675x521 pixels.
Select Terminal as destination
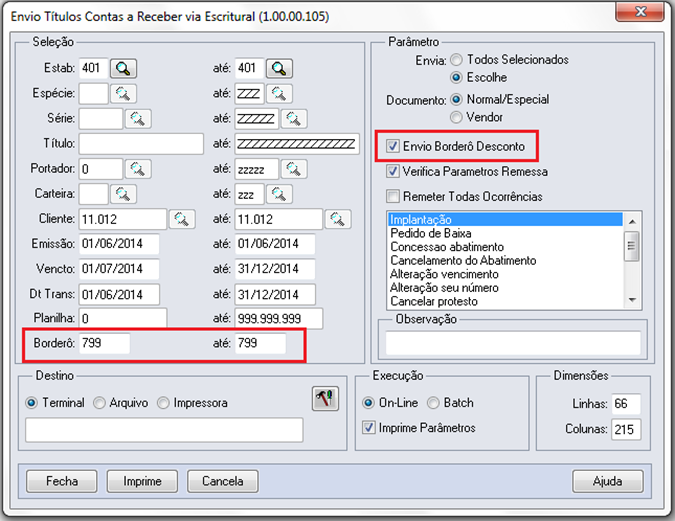click(x=31, y=403)
